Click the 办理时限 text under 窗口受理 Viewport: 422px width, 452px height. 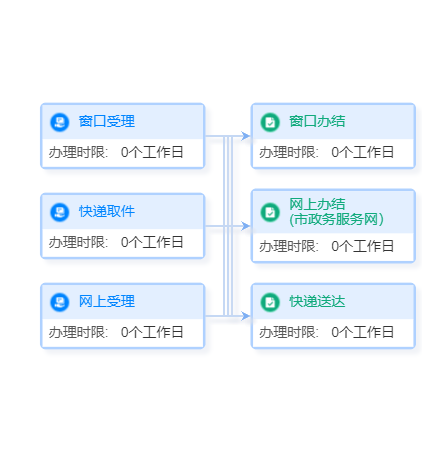[x=78, y=152]
